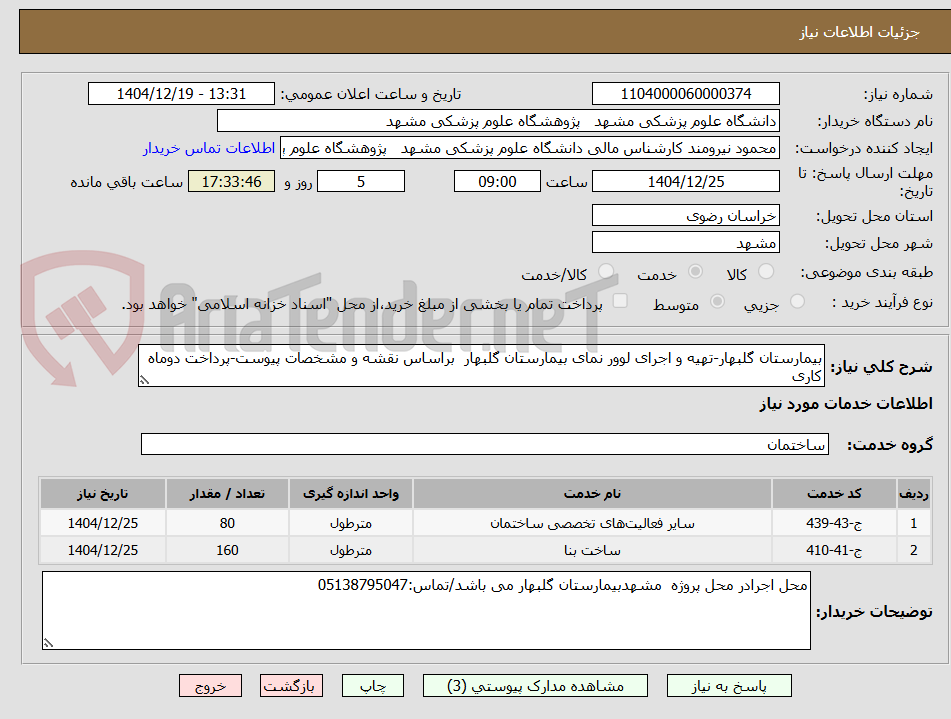The height and width of the screenshot is (719, 951).
Task: Select the 'کالا' radio button
Action: point(766,271)
